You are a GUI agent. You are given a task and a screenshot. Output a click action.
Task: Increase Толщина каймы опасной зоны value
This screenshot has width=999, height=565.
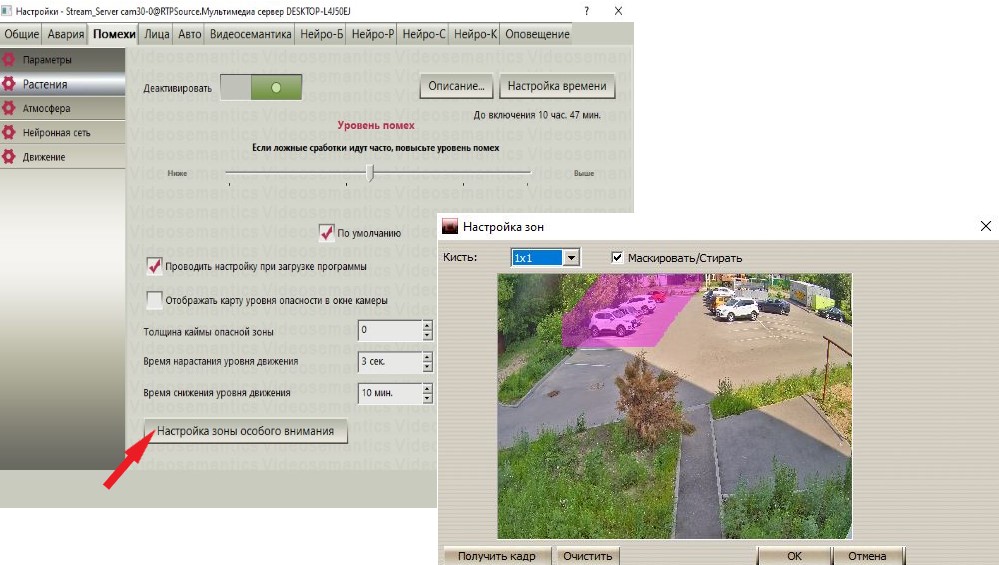coord(428,325)
